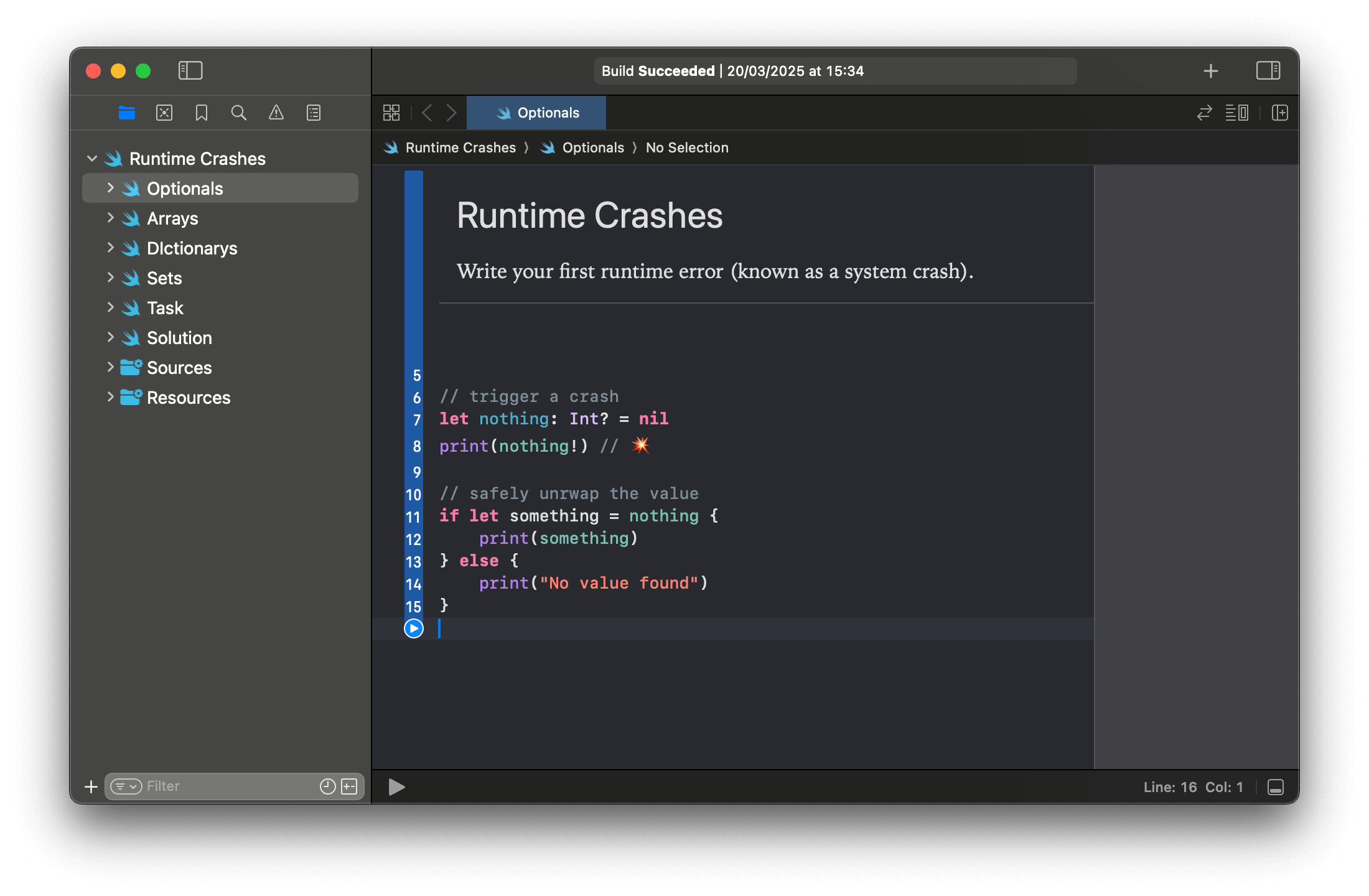
Task: Toggle the left sidebar visibility
Action: [x=191, y=70]
